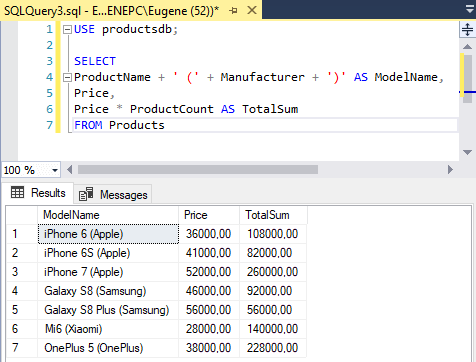
Task: Click the Results grid icon
Action: click(17, 192)
